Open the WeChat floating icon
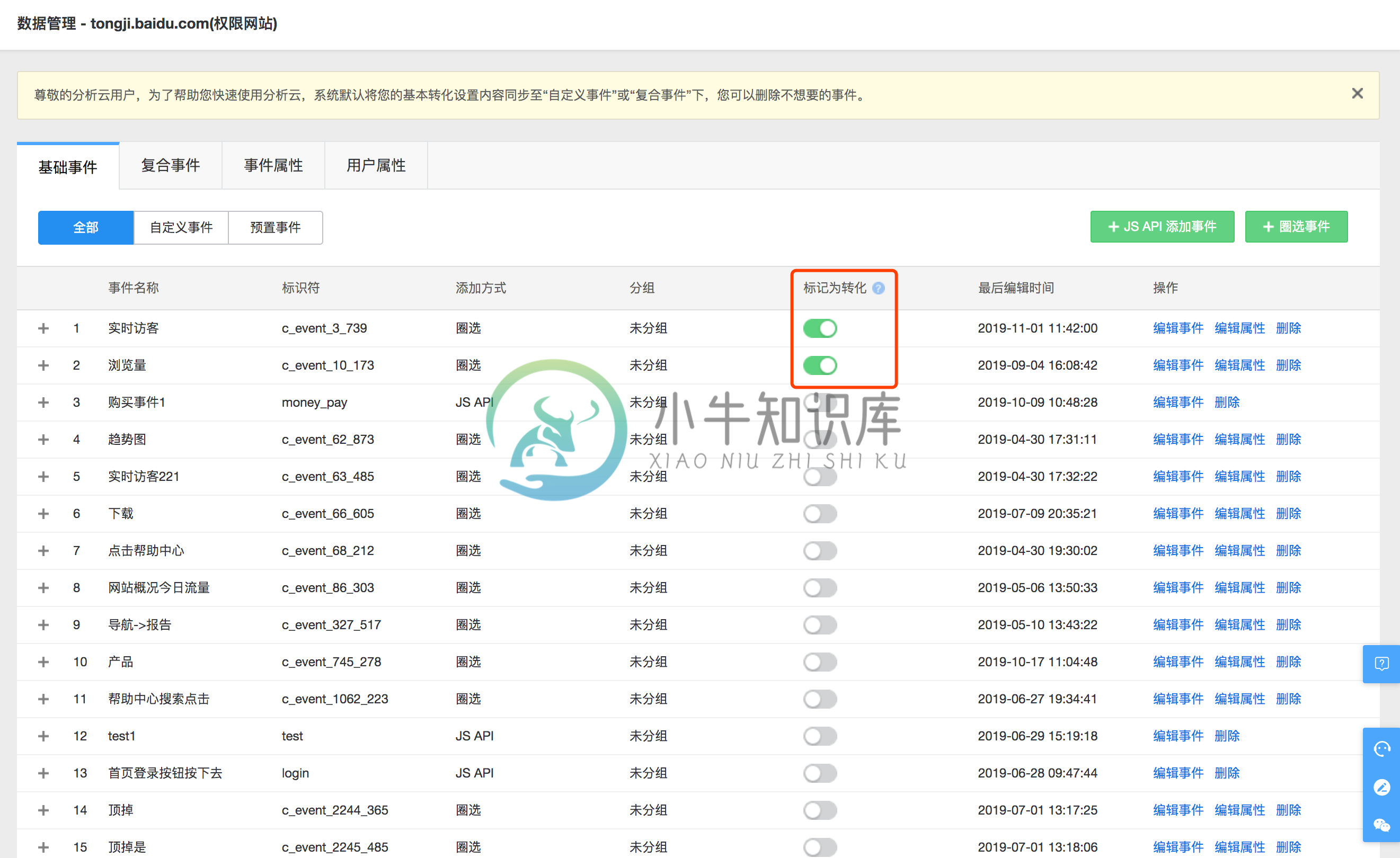This screenshot has height=858, width=1400. (x=1381, y=825)
